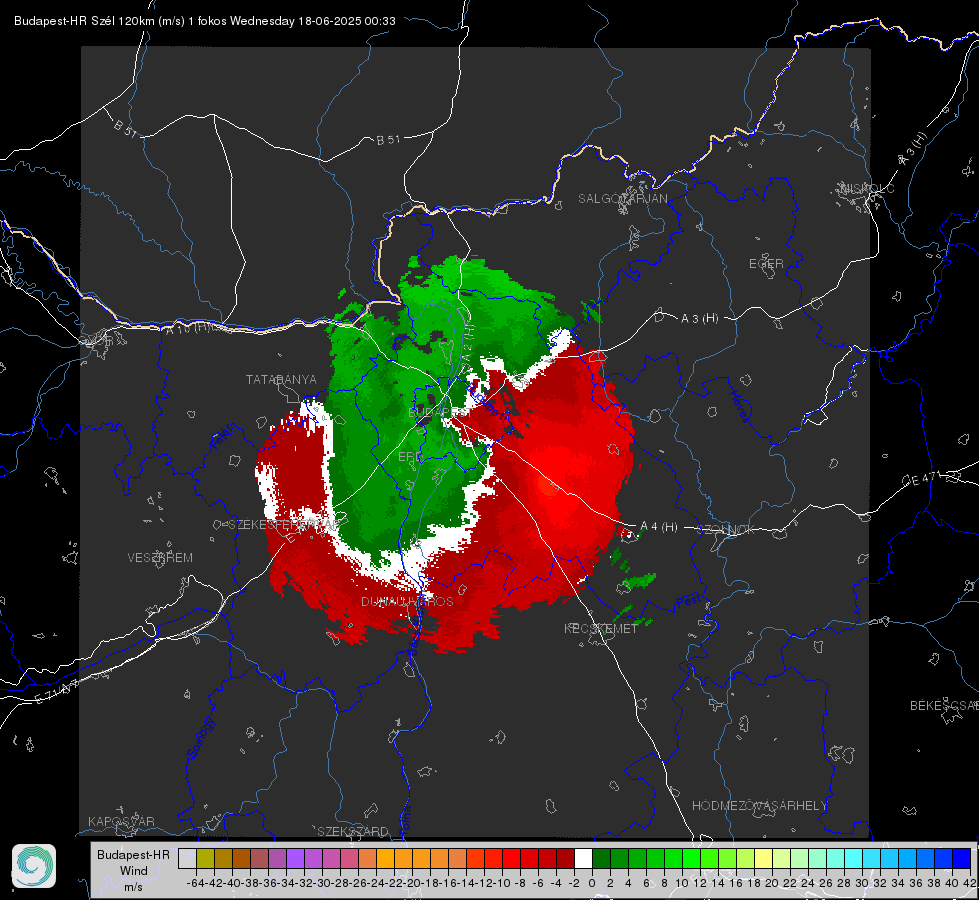This screenshot has height=900, width=979.
Task: Pick the orange legend swatch labeled -24
Action: point(385,859)
